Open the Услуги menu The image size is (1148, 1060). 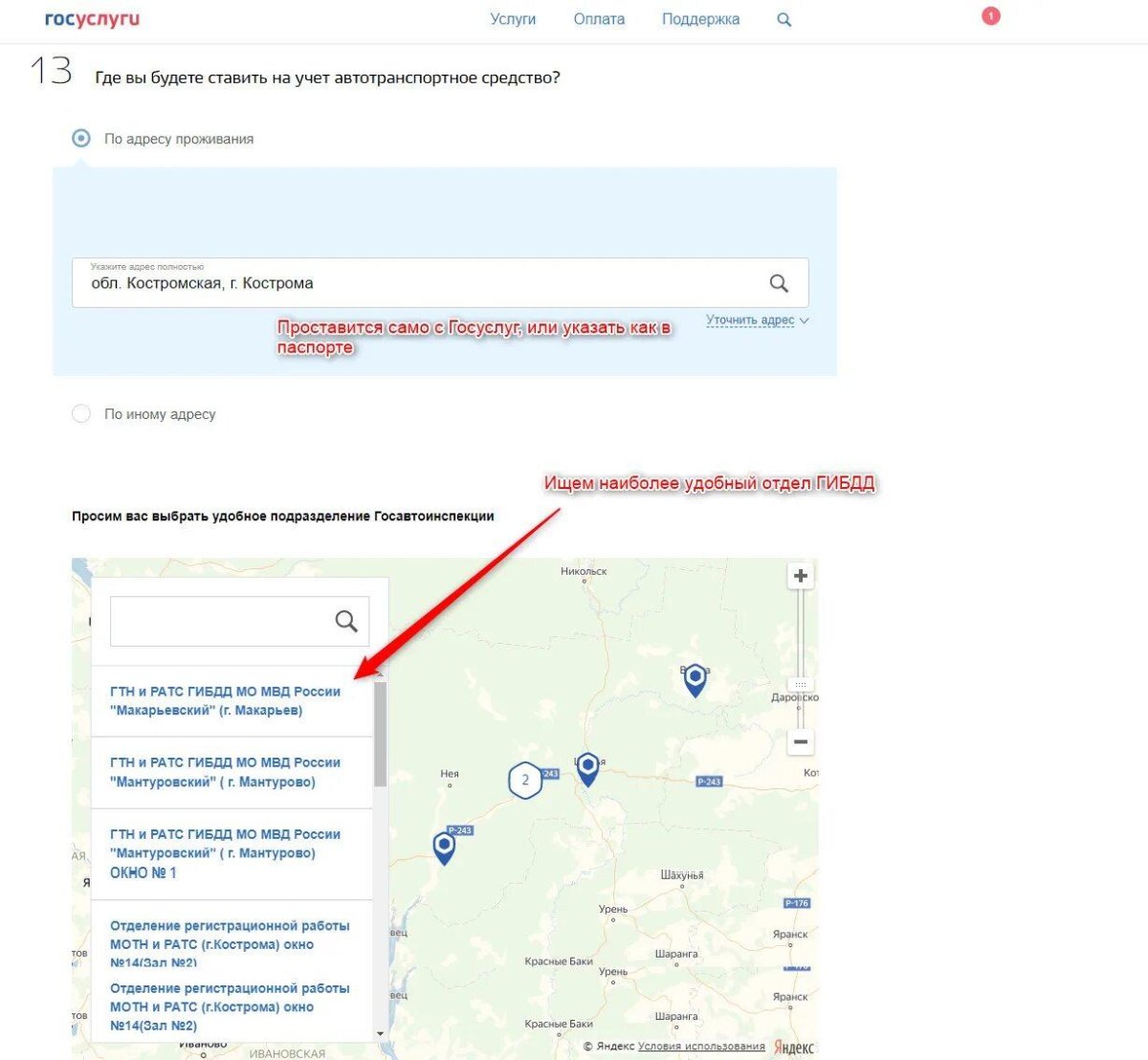point(513,18)
